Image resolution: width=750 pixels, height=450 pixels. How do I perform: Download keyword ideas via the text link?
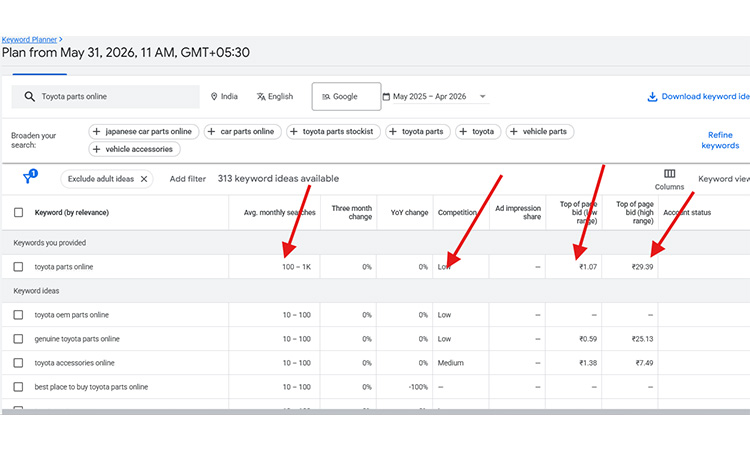(706, 97)
